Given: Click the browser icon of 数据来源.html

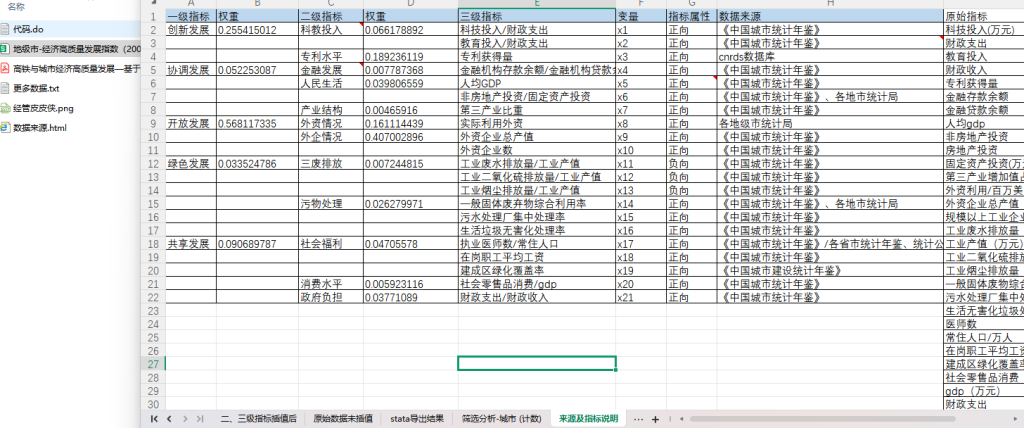Looking at the screenshot, I should [x=5, y=127].
